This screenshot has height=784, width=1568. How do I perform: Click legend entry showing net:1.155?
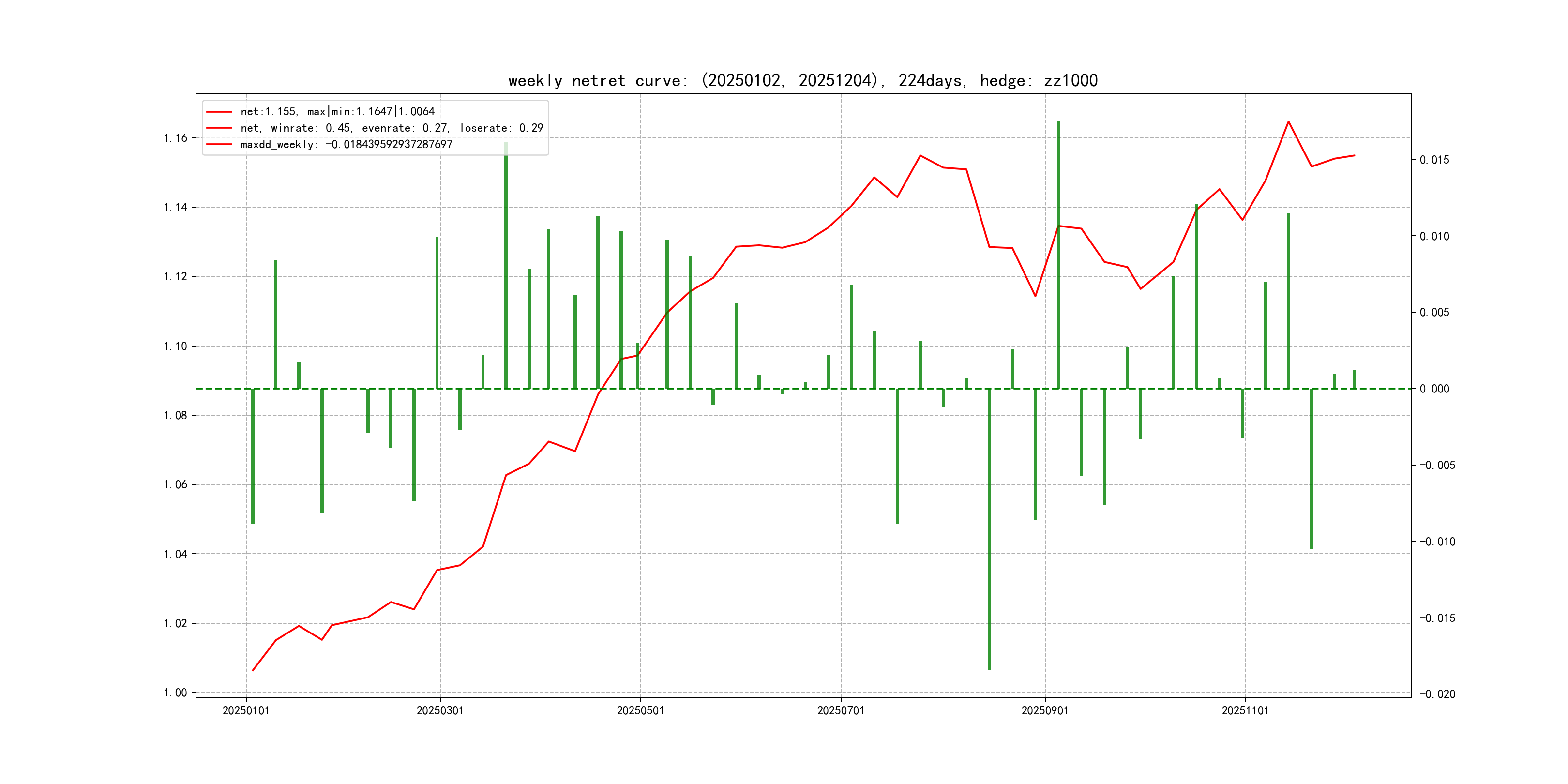[337, 111]
